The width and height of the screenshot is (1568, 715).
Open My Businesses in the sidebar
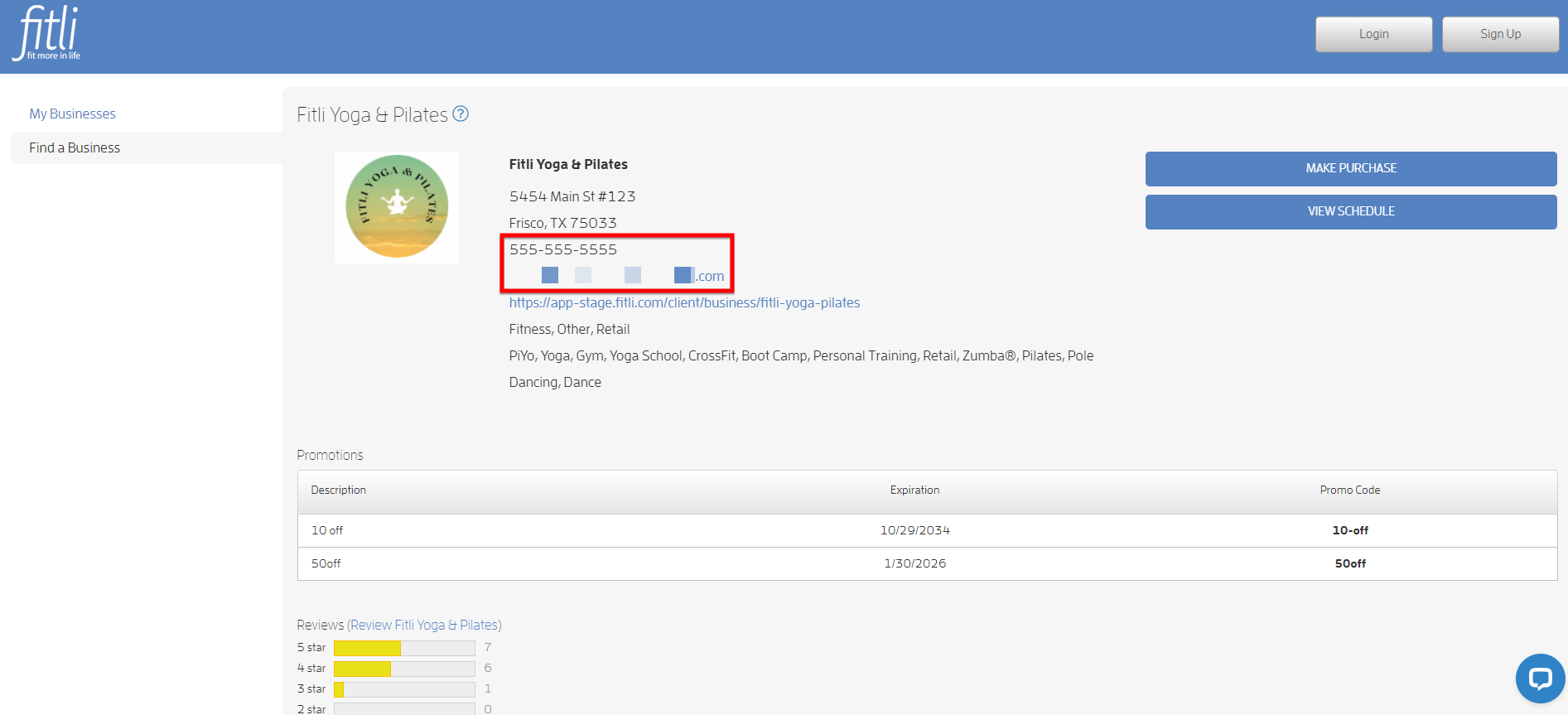[73, 114]
